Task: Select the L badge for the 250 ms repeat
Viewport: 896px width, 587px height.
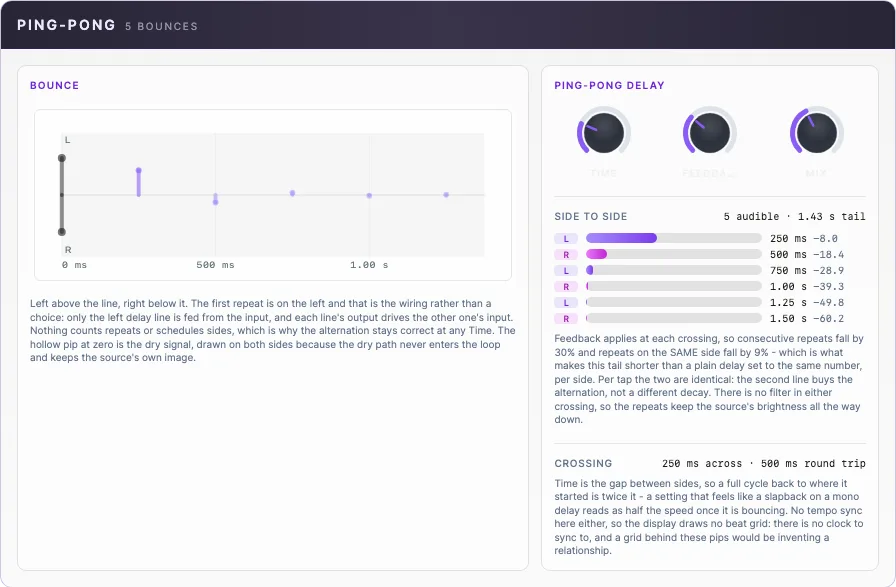Action: coord(566,238)
